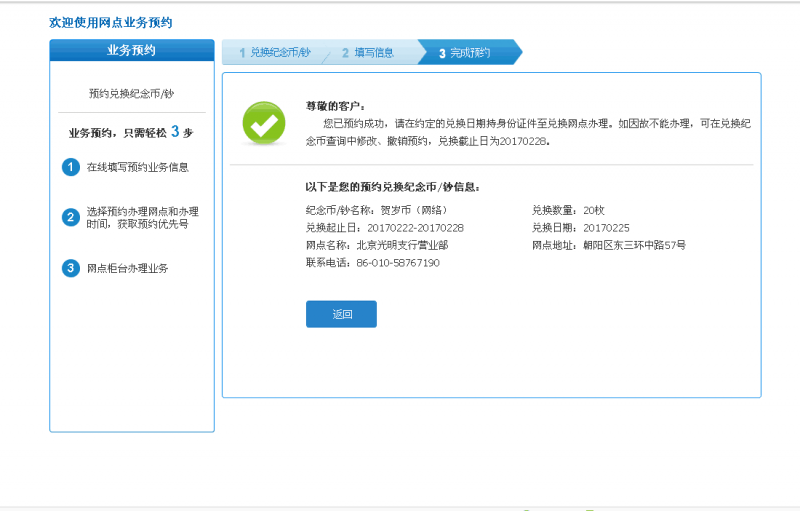Click the 网点柜台办理业务 step text
Viewport: 800px width, 511px height.
coord(128,268)
